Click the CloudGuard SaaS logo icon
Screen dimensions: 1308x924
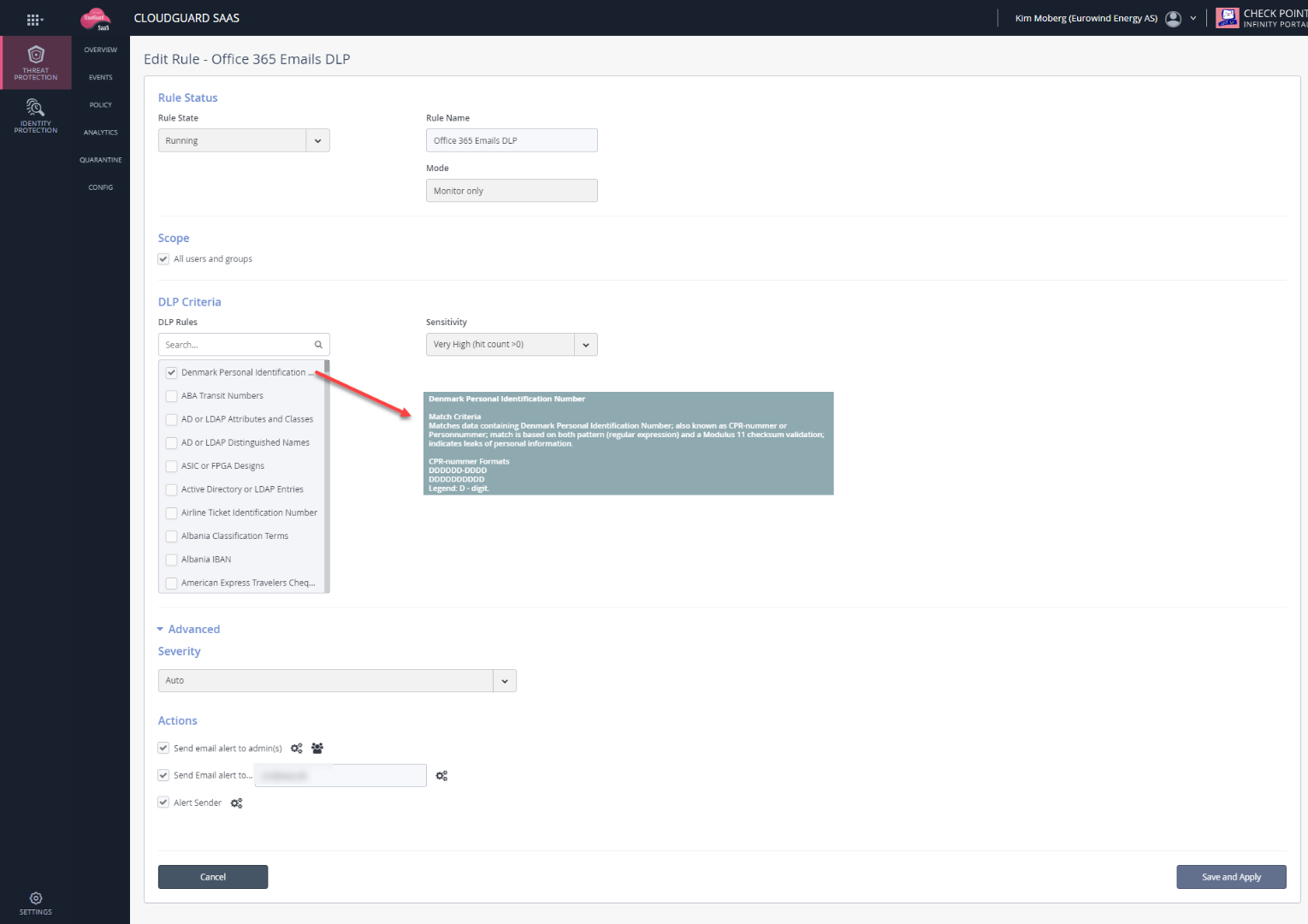[95, 19]
